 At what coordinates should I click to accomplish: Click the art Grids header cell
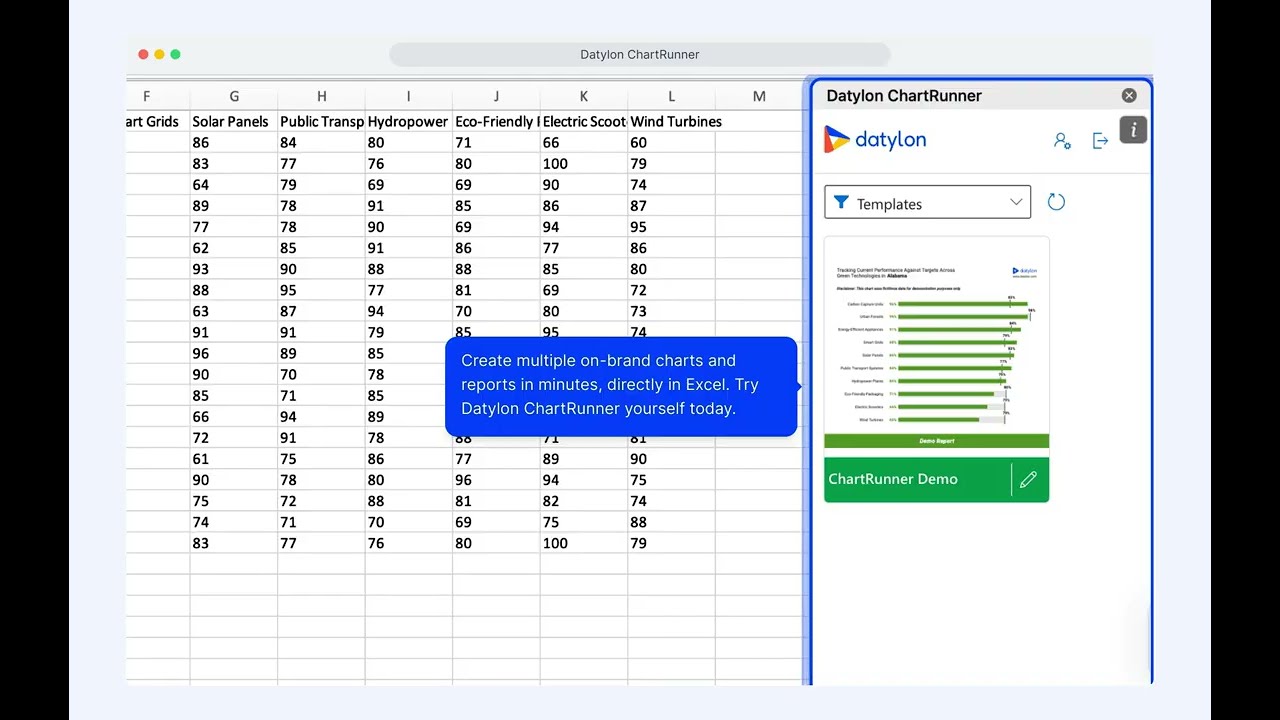(158, 121)
